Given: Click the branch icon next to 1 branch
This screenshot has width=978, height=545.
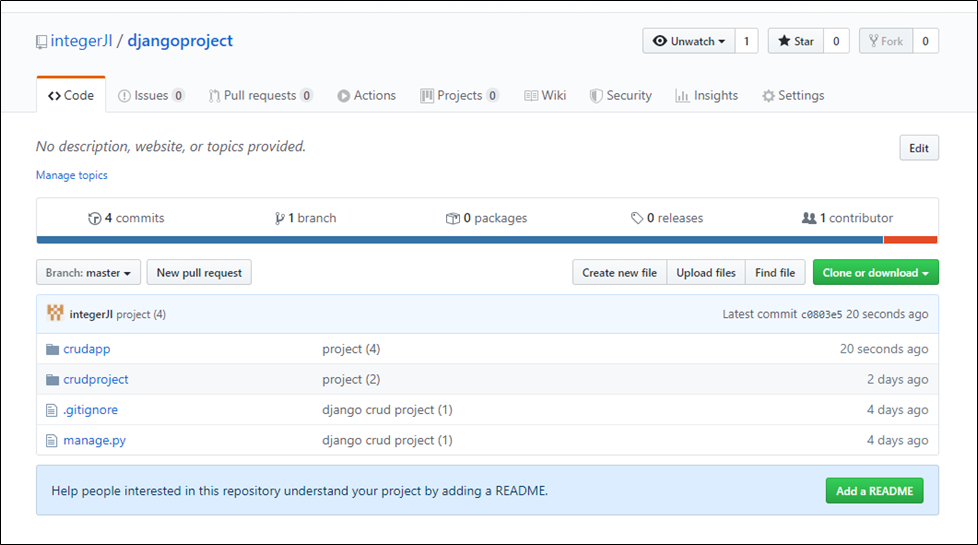Looking at the screenshot, I should point(279,218).
